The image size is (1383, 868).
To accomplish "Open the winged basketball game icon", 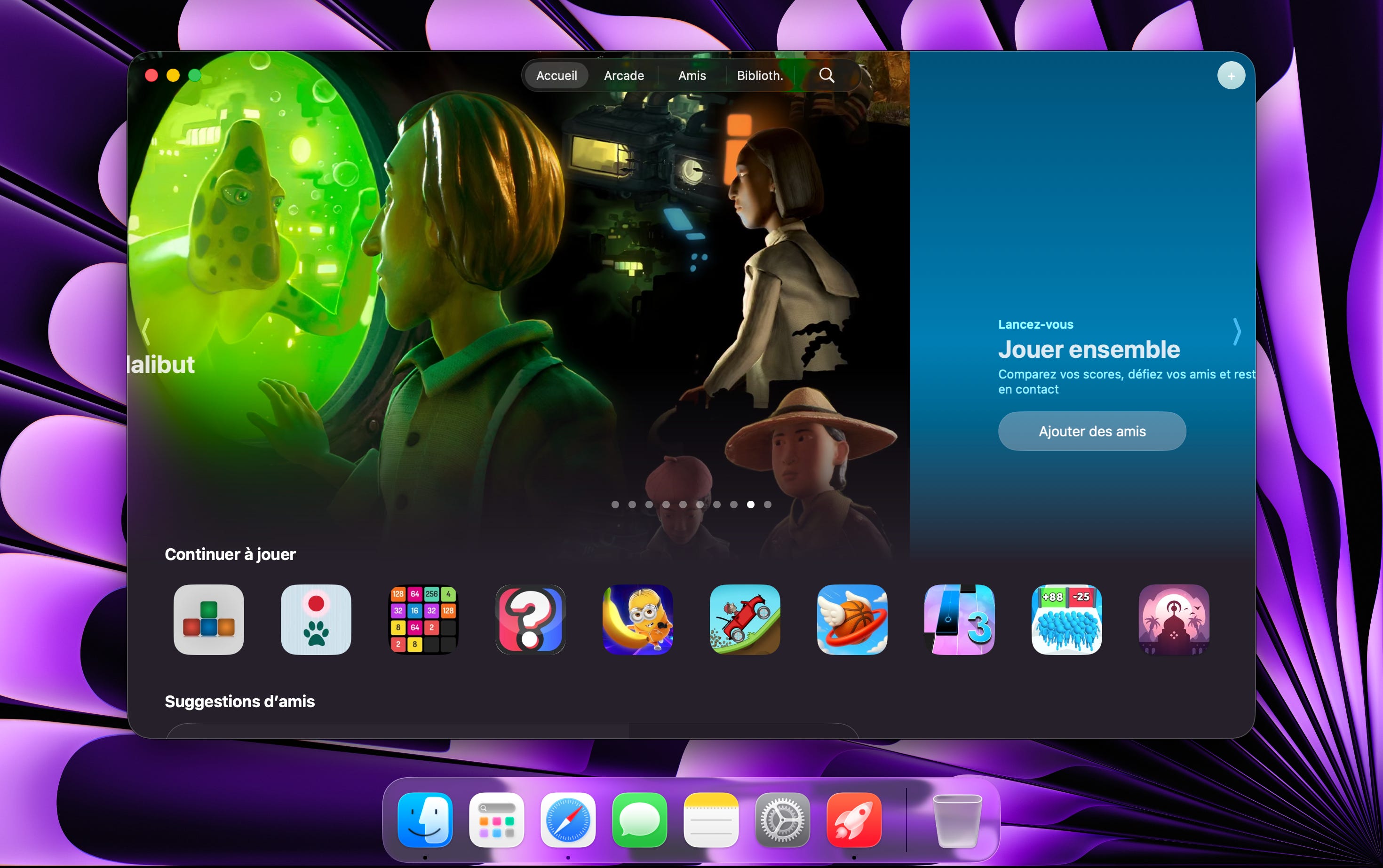I will (852, 619).
